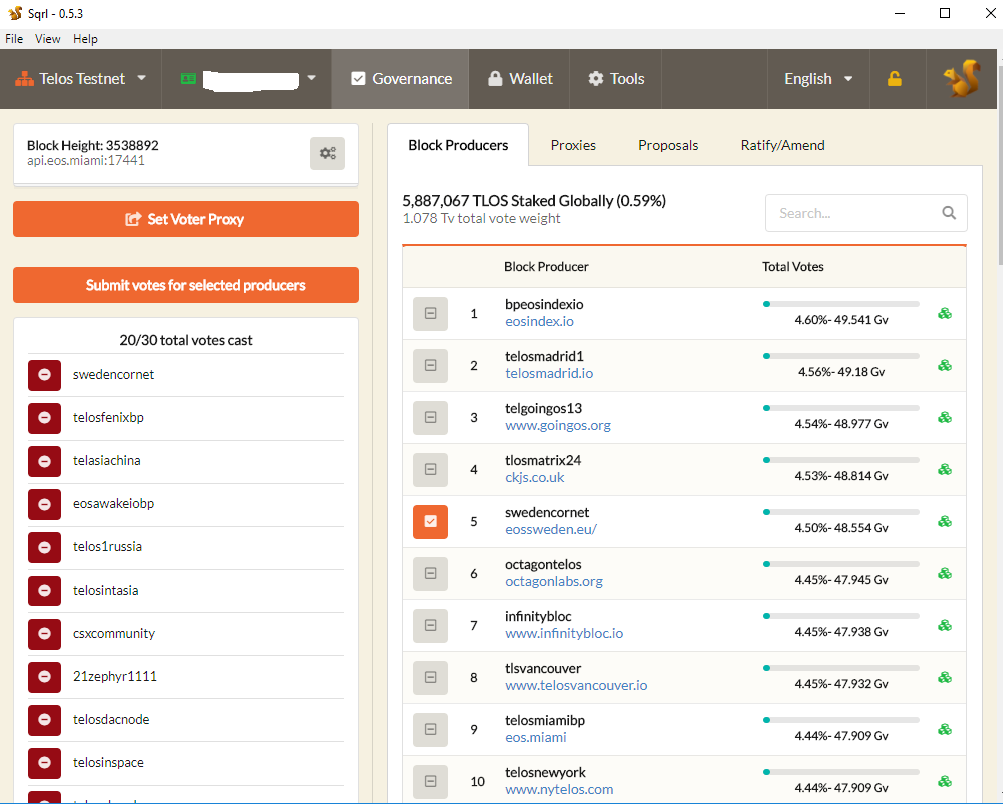This screenshot has width=1003, height=804.
Task: Select telosmadrid1 producer checkbox
Action: click(x=430, y=365)
